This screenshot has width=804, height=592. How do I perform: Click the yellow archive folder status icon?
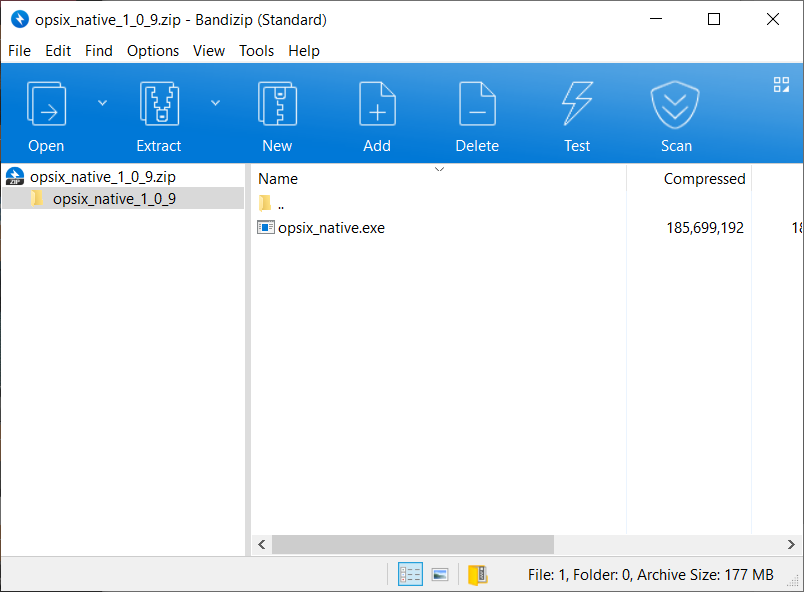[x=477, y=575]
